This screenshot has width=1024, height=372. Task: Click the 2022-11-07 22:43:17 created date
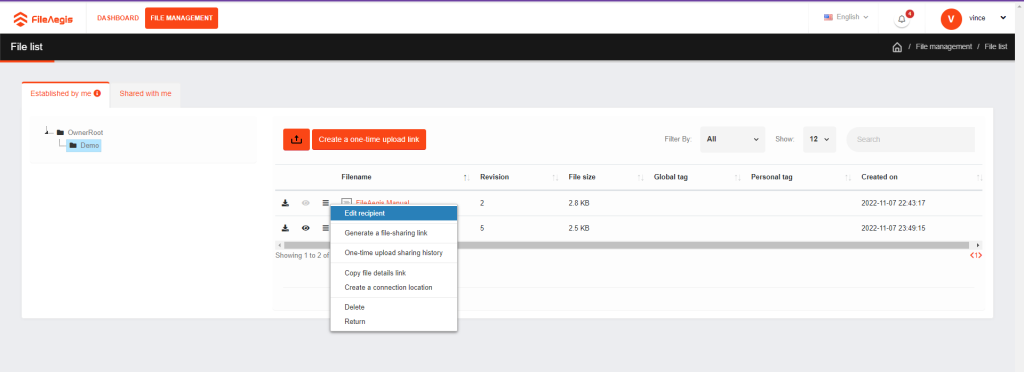click(x=893, y=203)
